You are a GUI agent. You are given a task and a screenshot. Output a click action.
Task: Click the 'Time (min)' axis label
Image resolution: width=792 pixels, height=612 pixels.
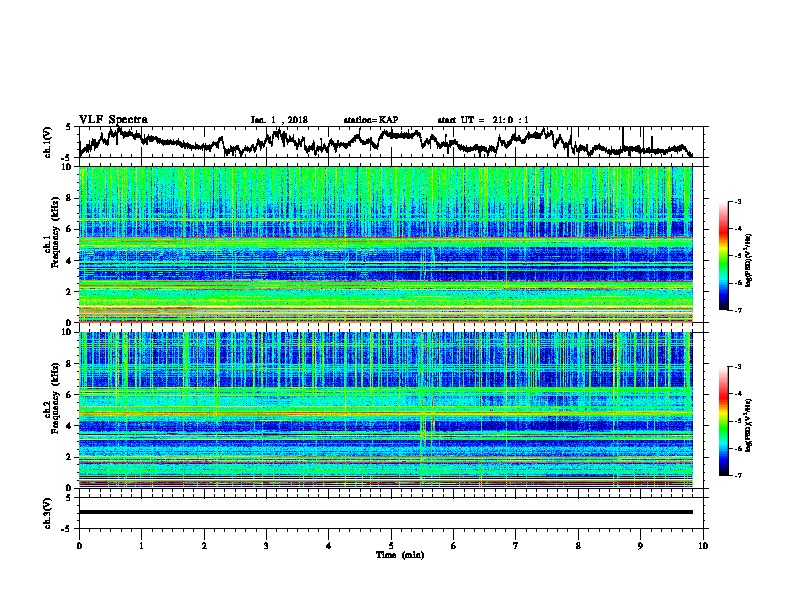pyautogui.click(x=400, y=555)
